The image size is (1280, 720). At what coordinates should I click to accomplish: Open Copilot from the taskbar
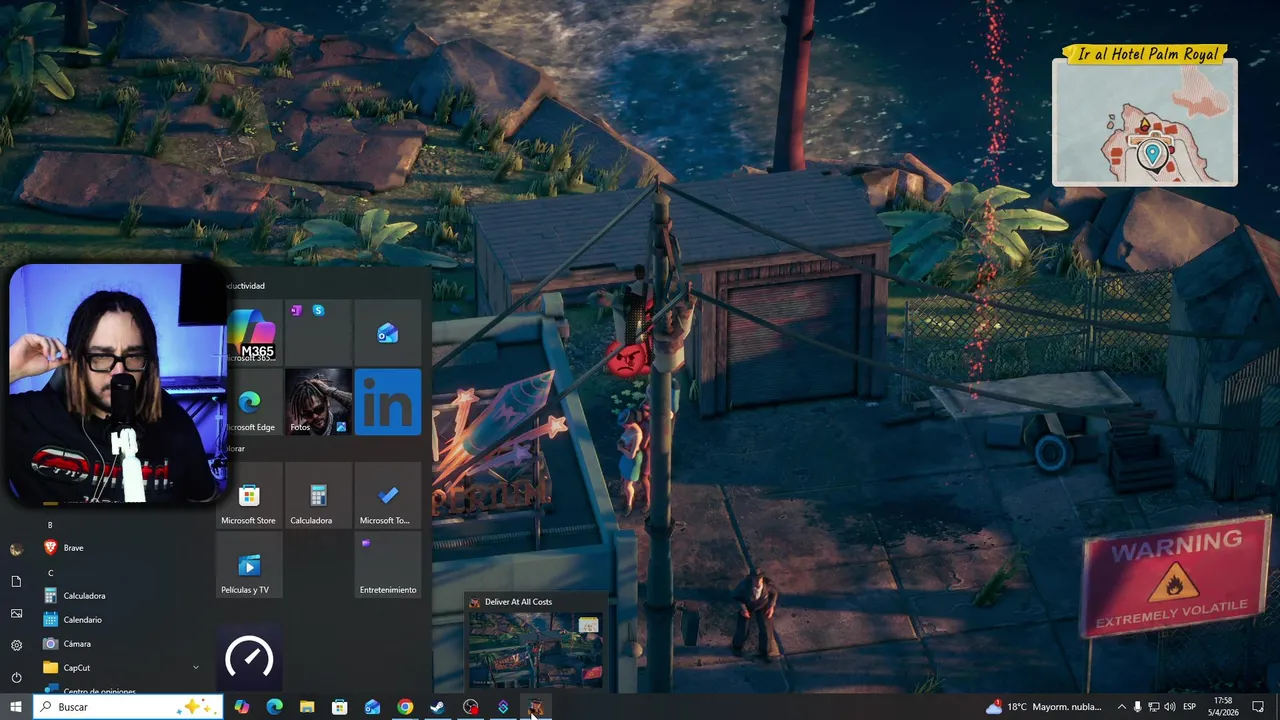pos(242,707)
